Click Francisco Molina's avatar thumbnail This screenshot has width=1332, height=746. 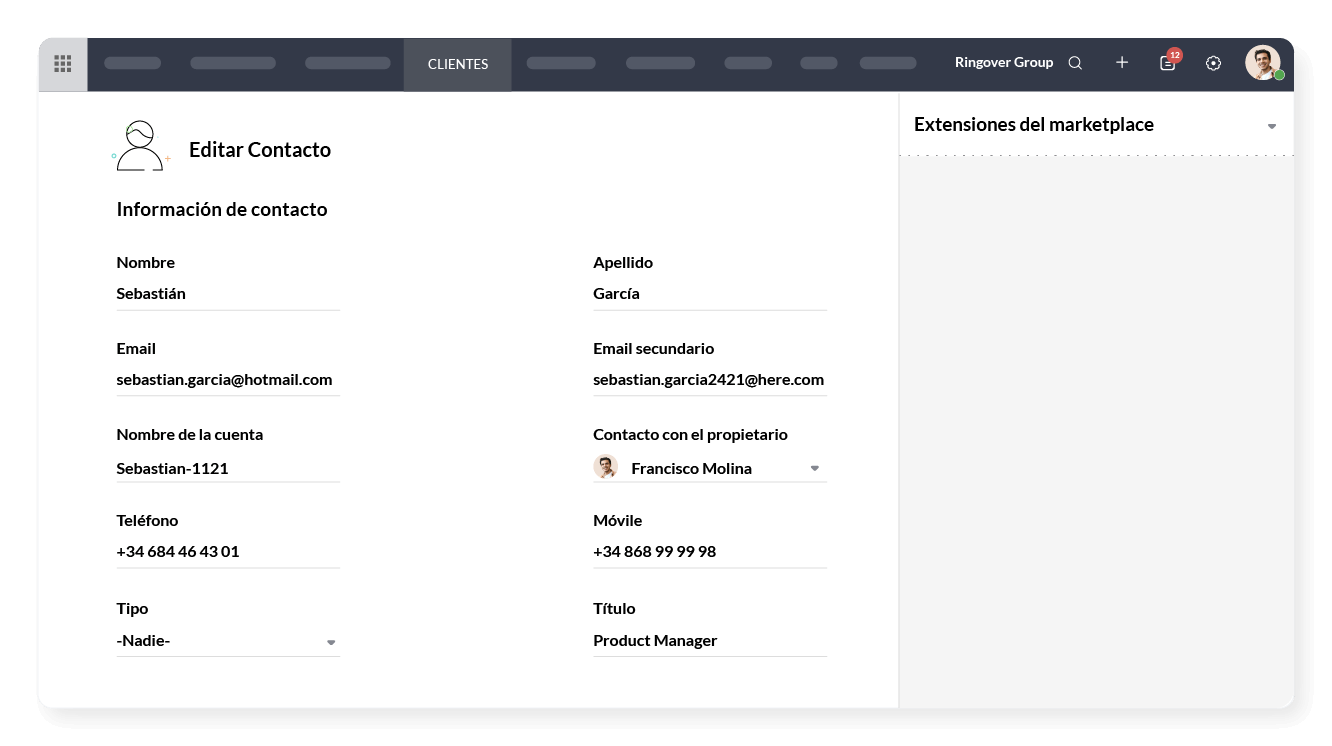(x=605, y=467)
